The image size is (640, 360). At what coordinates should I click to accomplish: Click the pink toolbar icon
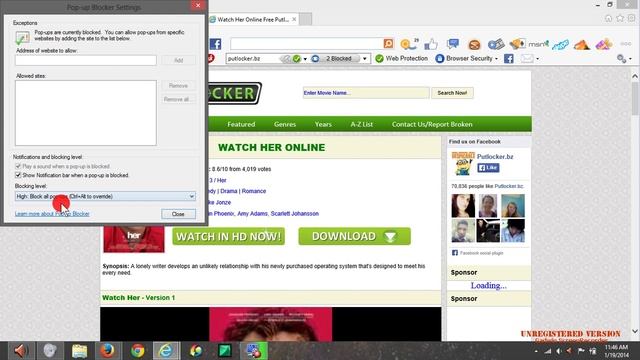click(604, 44)
